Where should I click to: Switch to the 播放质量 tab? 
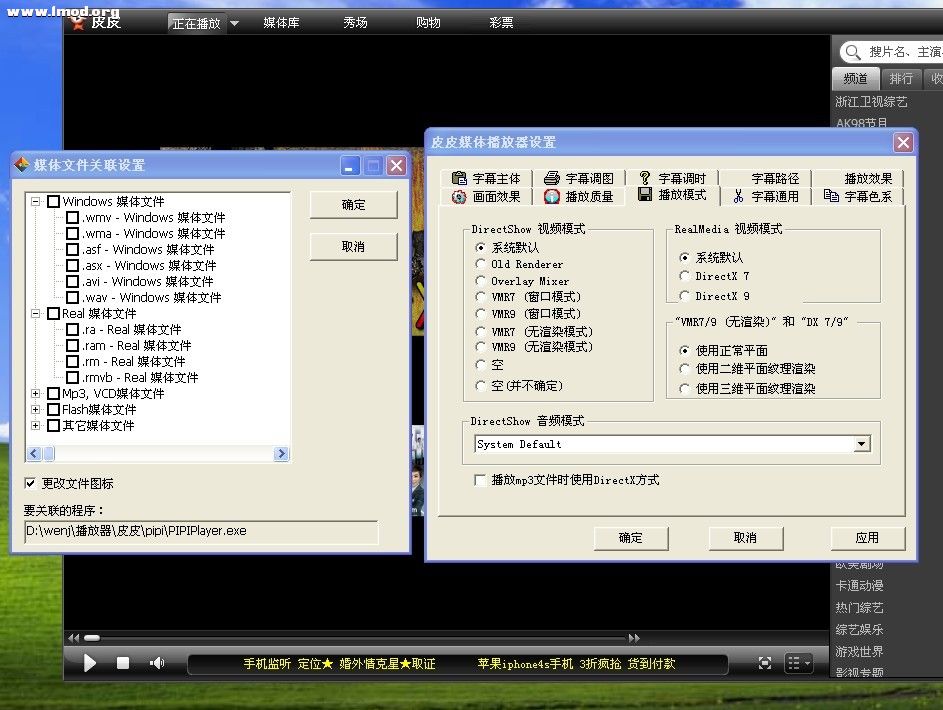click(x=579, y=197)
